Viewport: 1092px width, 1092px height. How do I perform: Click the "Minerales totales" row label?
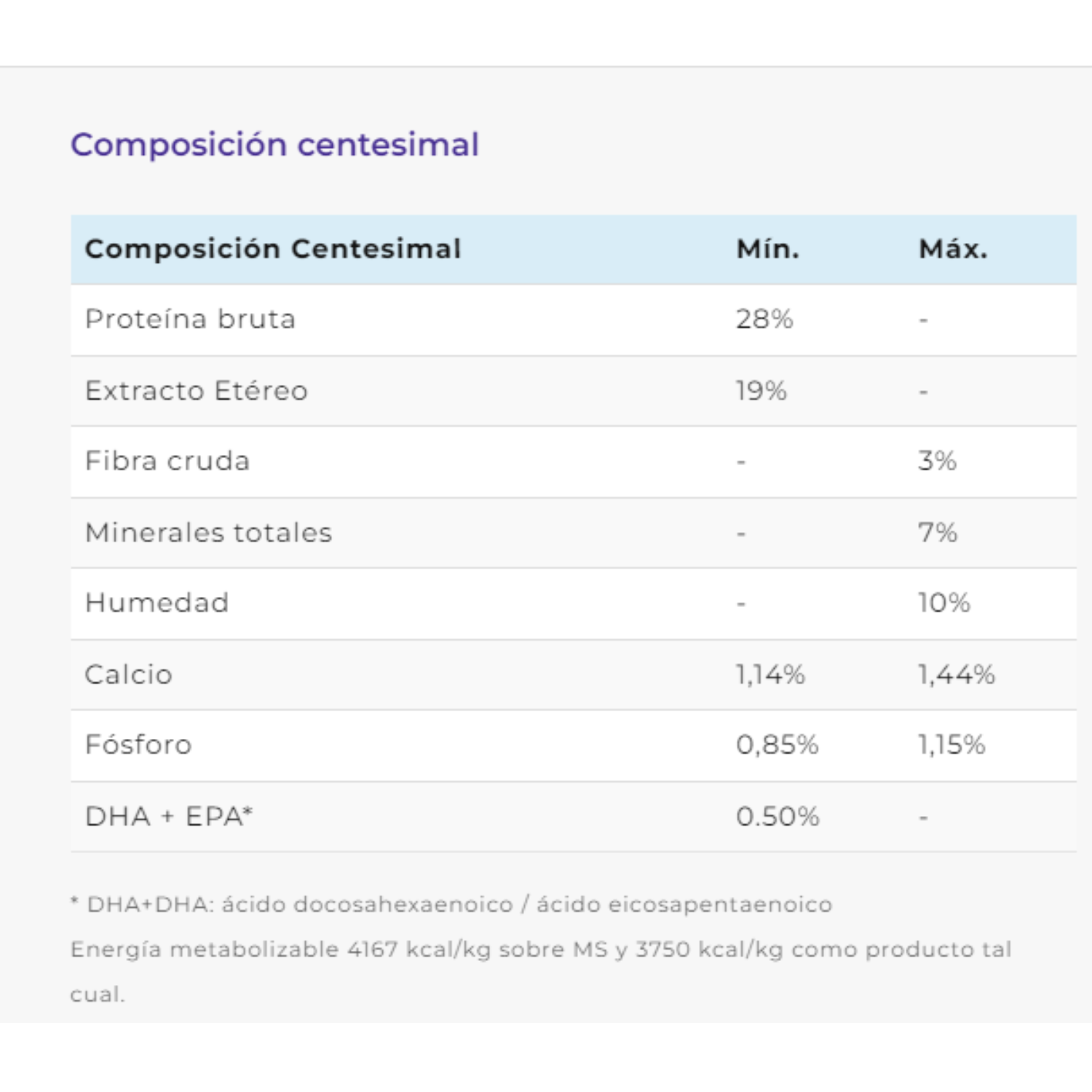(209, 533)
